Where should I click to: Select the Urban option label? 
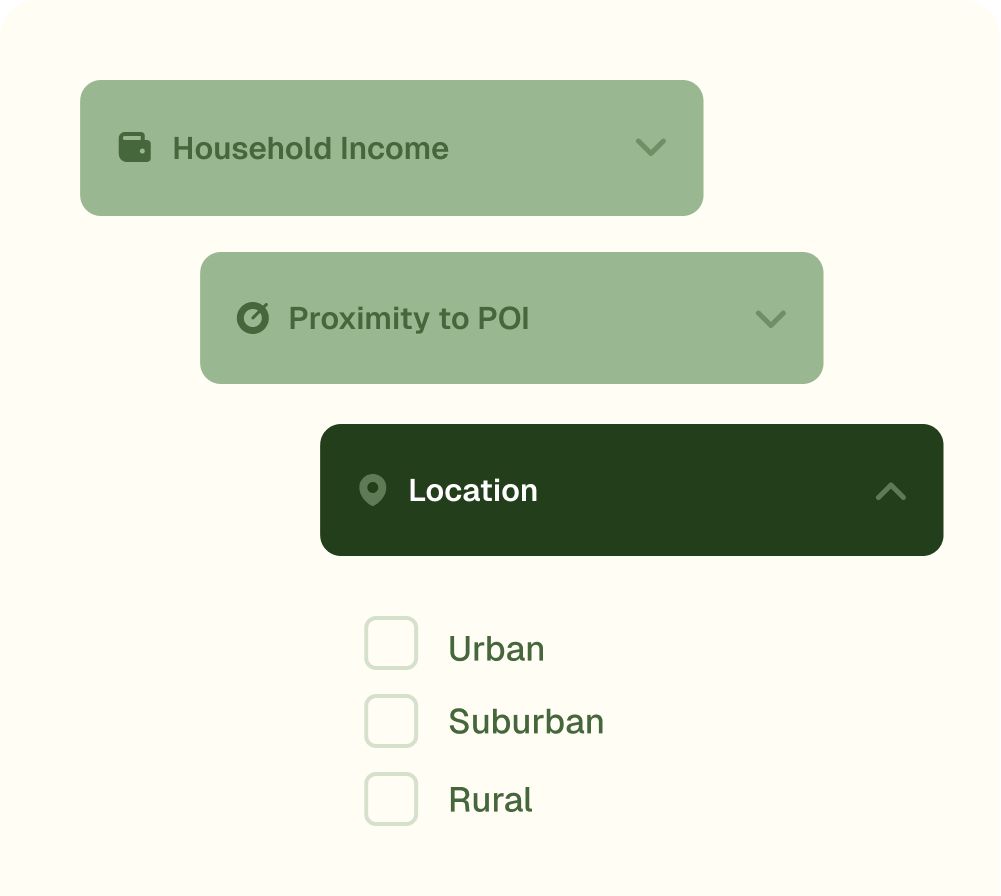[496, 649]
